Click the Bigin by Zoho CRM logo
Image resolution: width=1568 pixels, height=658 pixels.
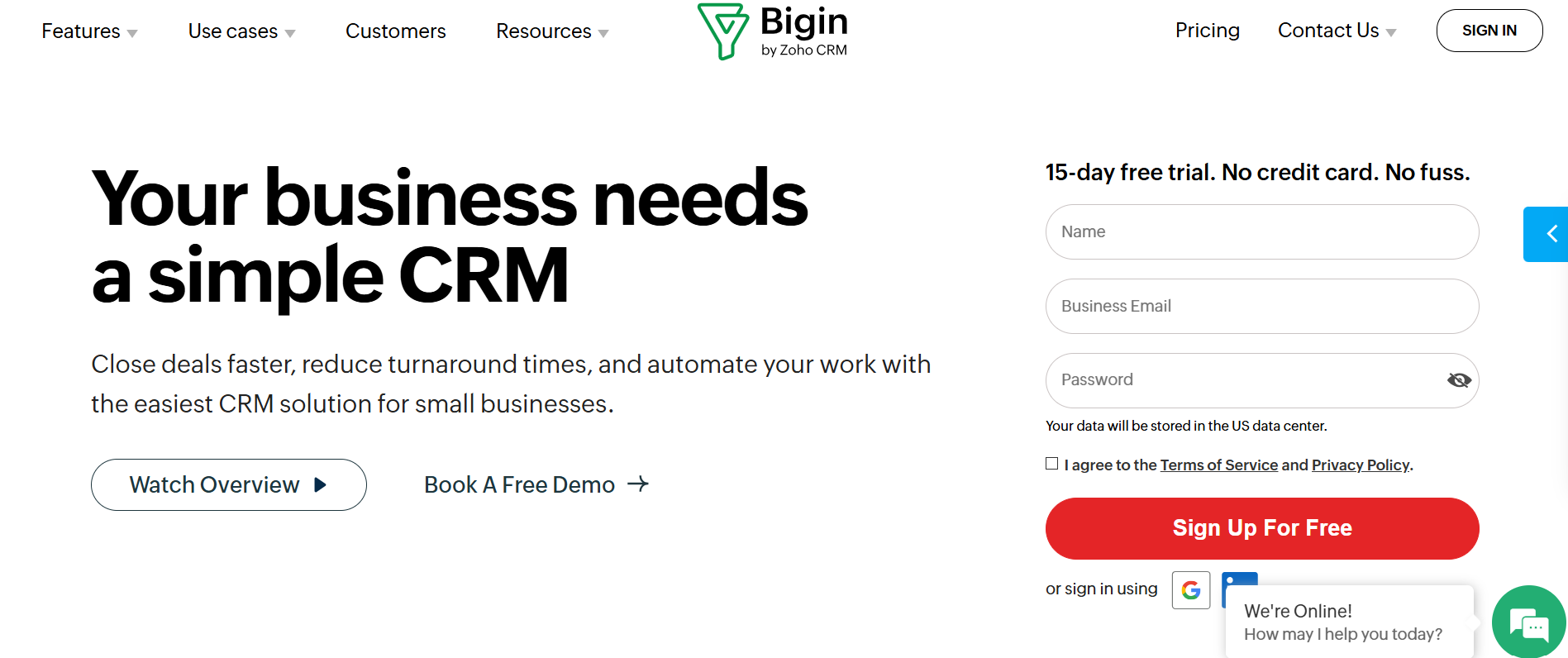click(773, 31)
